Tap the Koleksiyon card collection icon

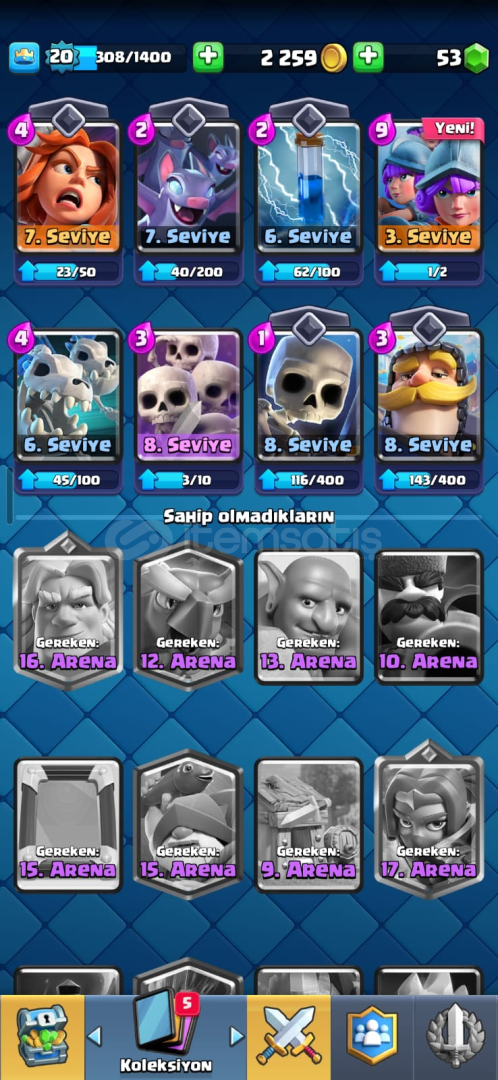165,1030
